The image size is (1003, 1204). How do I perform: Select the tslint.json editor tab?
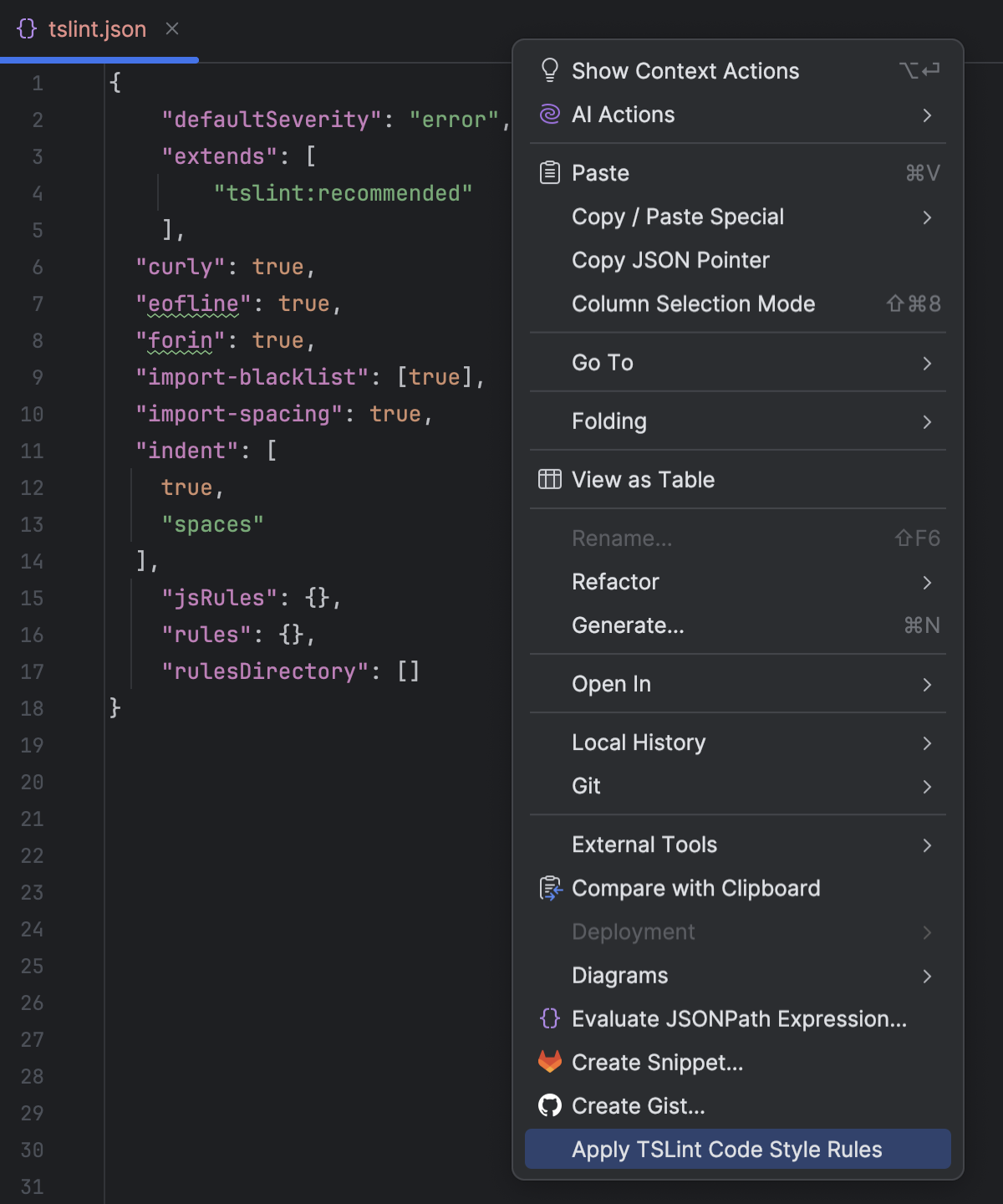point(97,28)
